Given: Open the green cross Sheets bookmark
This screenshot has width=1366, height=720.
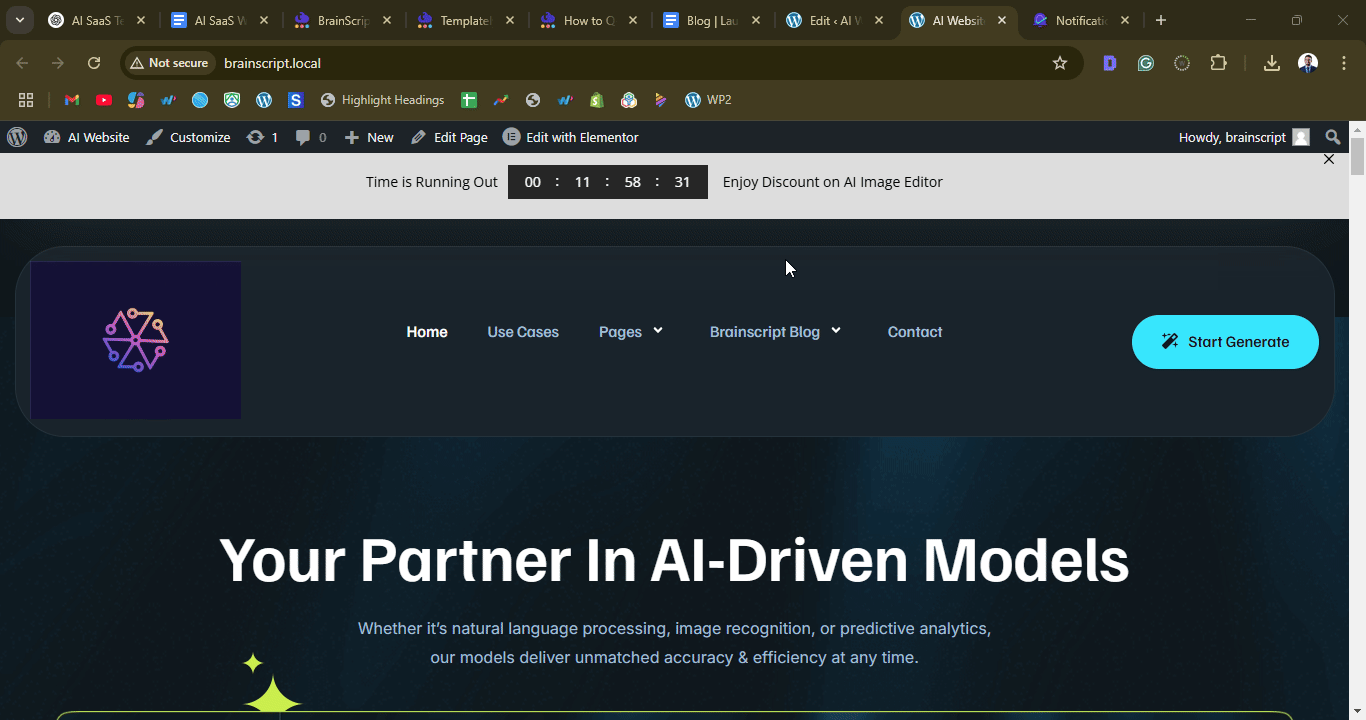Looking at the screenshot, I should [x=469, y=100].
